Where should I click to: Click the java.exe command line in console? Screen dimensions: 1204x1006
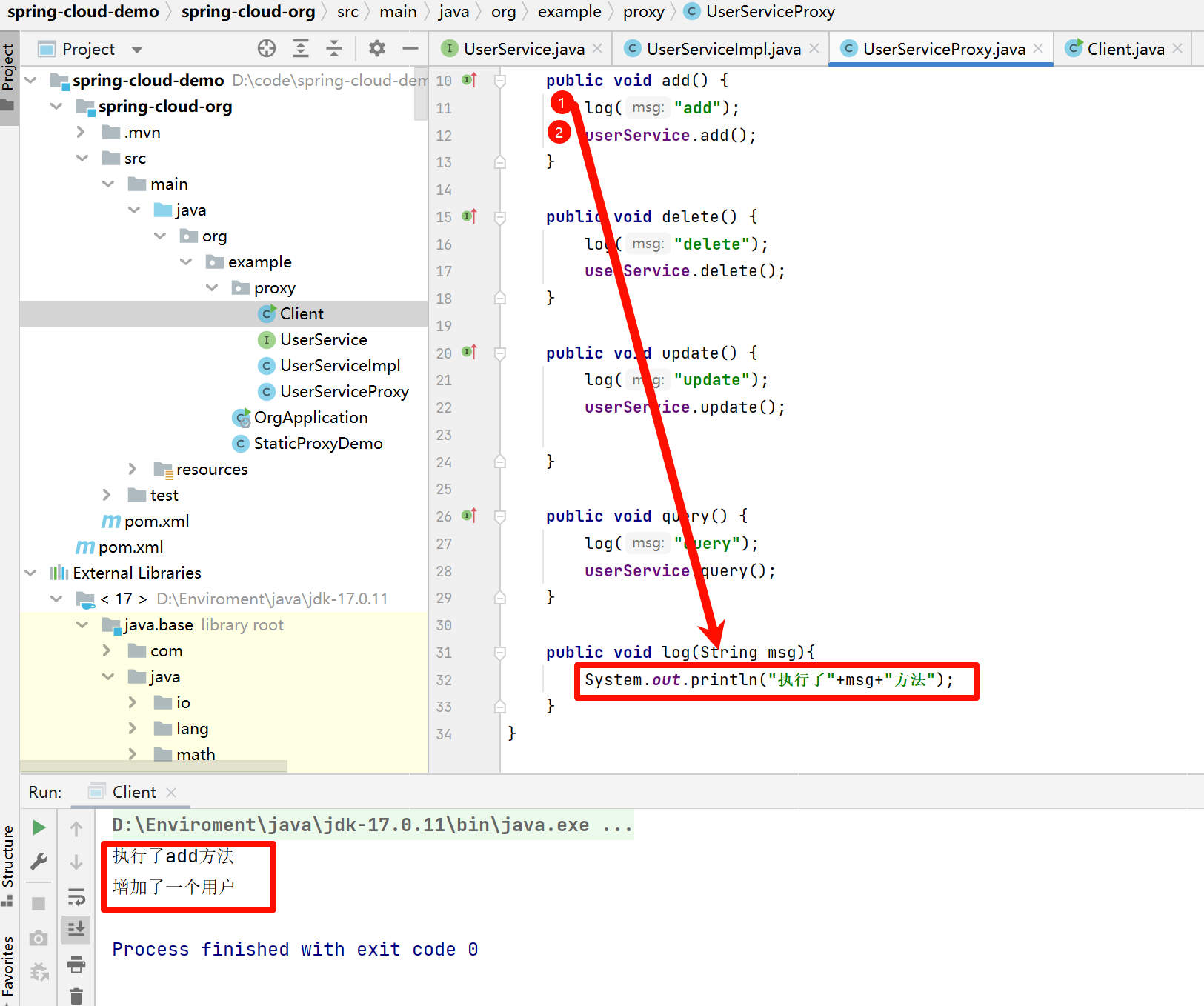click(372, 825)
